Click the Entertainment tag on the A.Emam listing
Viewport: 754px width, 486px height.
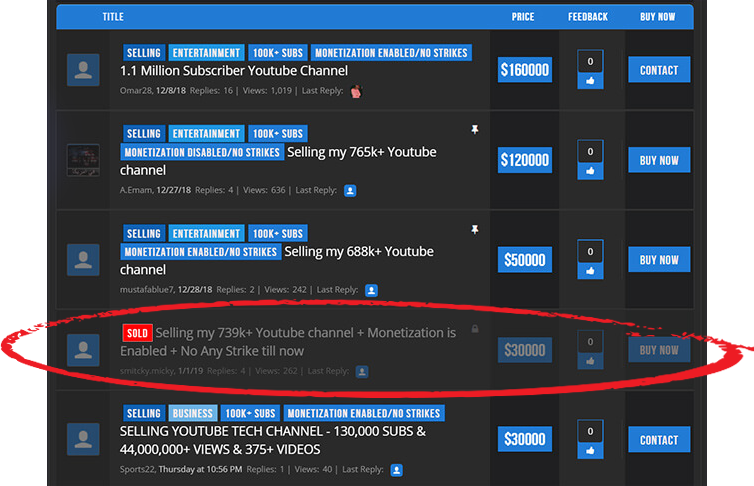click(x=206, y=134)
